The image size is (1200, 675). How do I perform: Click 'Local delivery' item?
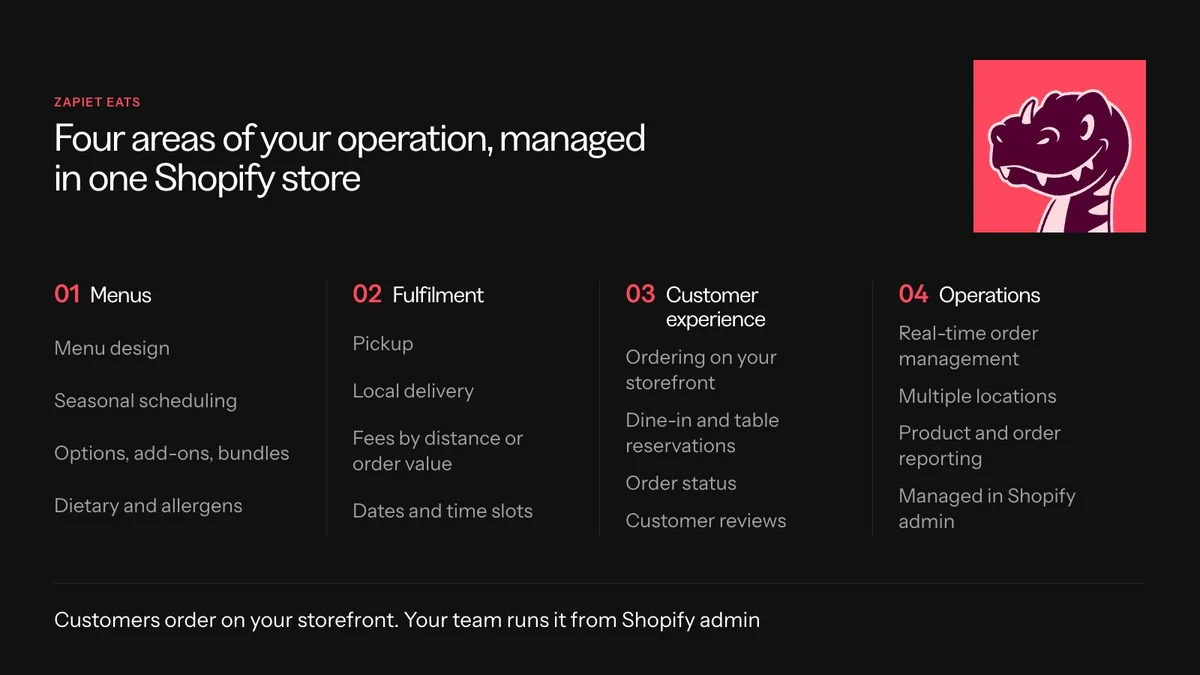(413, 391)
